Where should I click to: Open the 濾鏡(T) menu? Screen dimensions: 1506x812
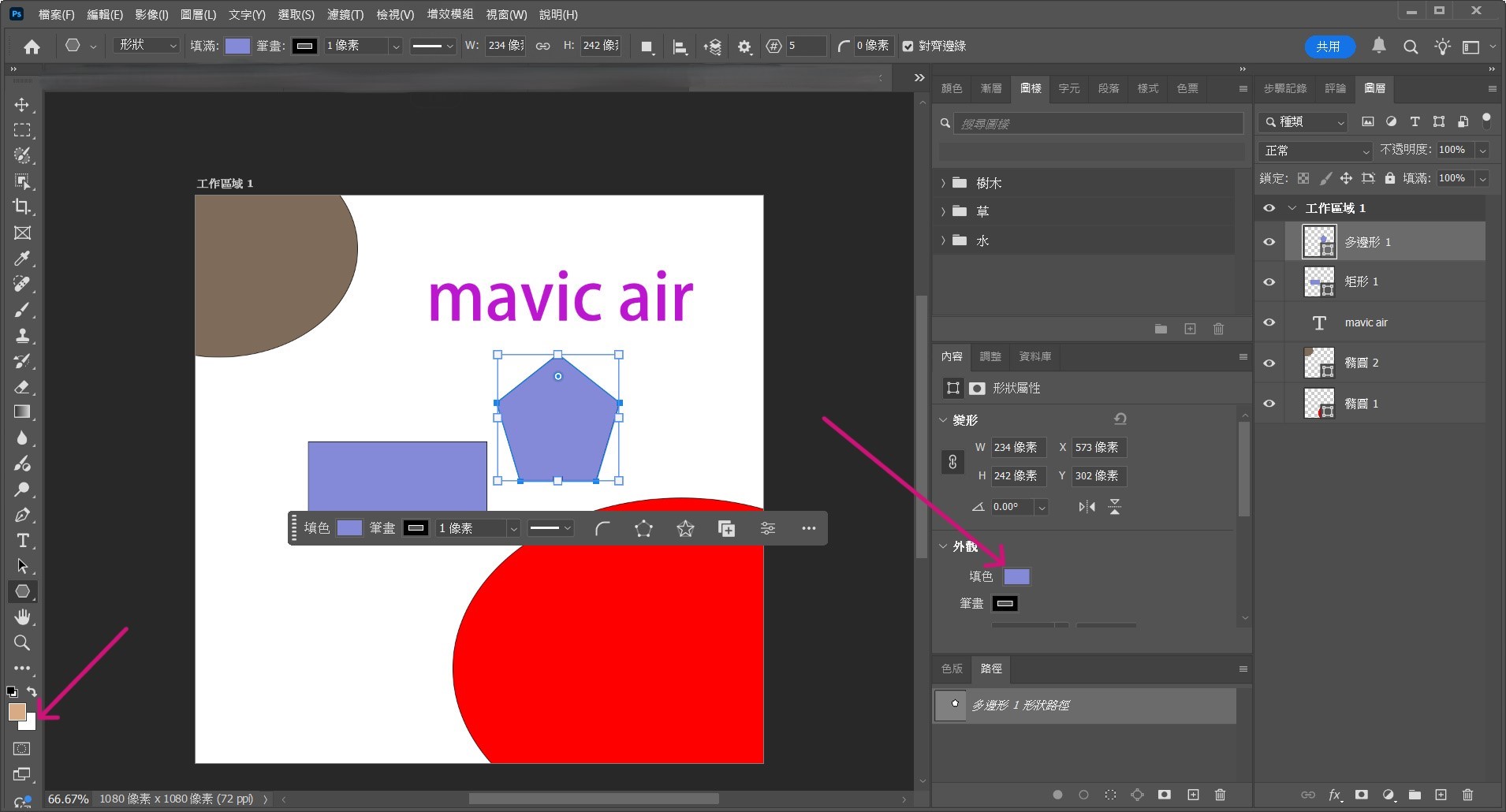point(345,14)
